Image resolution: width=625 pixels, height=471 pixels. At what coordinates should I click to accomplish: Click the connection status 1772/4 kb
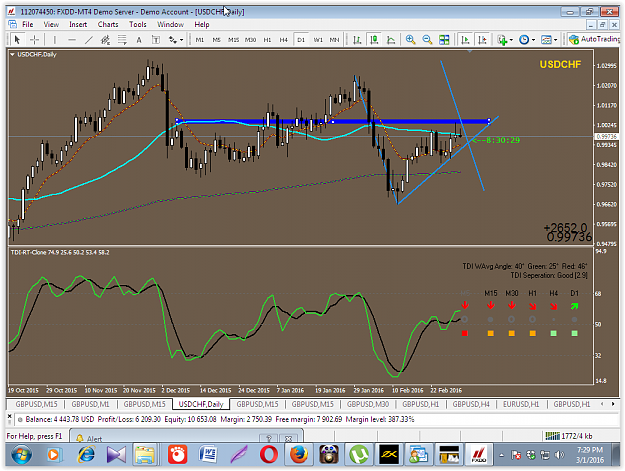(x=569, y=436)
